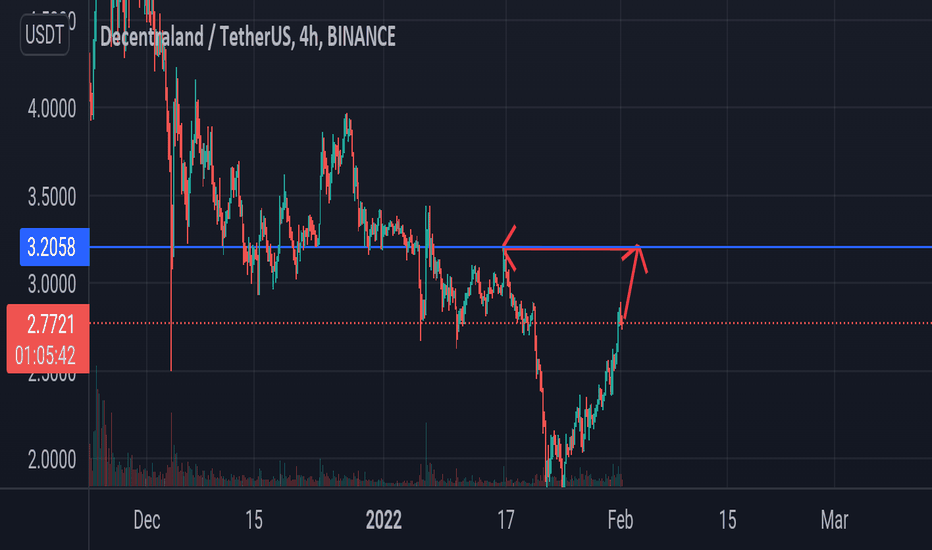Select the blue 3.2058 price line label

[54, 247]
